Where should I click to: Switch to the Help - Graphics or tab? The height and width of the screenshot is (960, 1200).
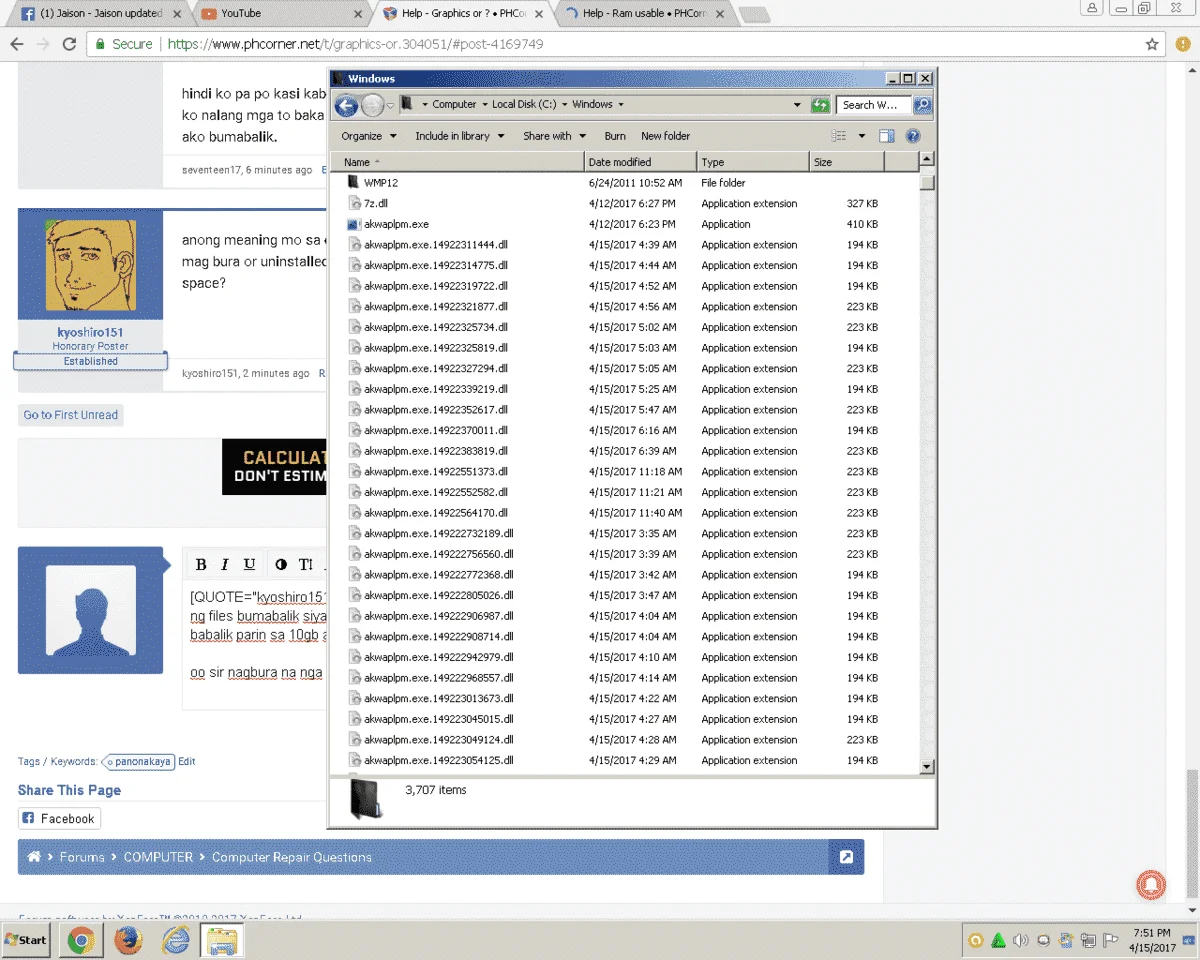coord(462,13)
